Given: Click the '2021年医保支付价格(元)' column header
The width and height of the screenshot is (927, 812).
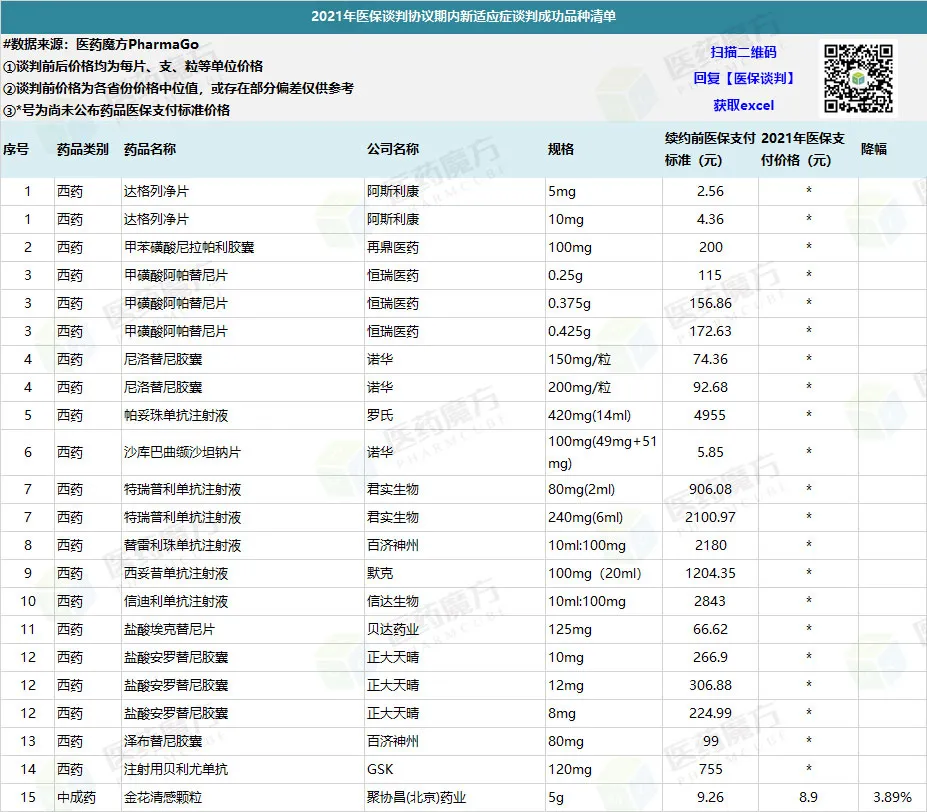Looking at the screenshot, I should pyautogui.click(x=803, y=149).
